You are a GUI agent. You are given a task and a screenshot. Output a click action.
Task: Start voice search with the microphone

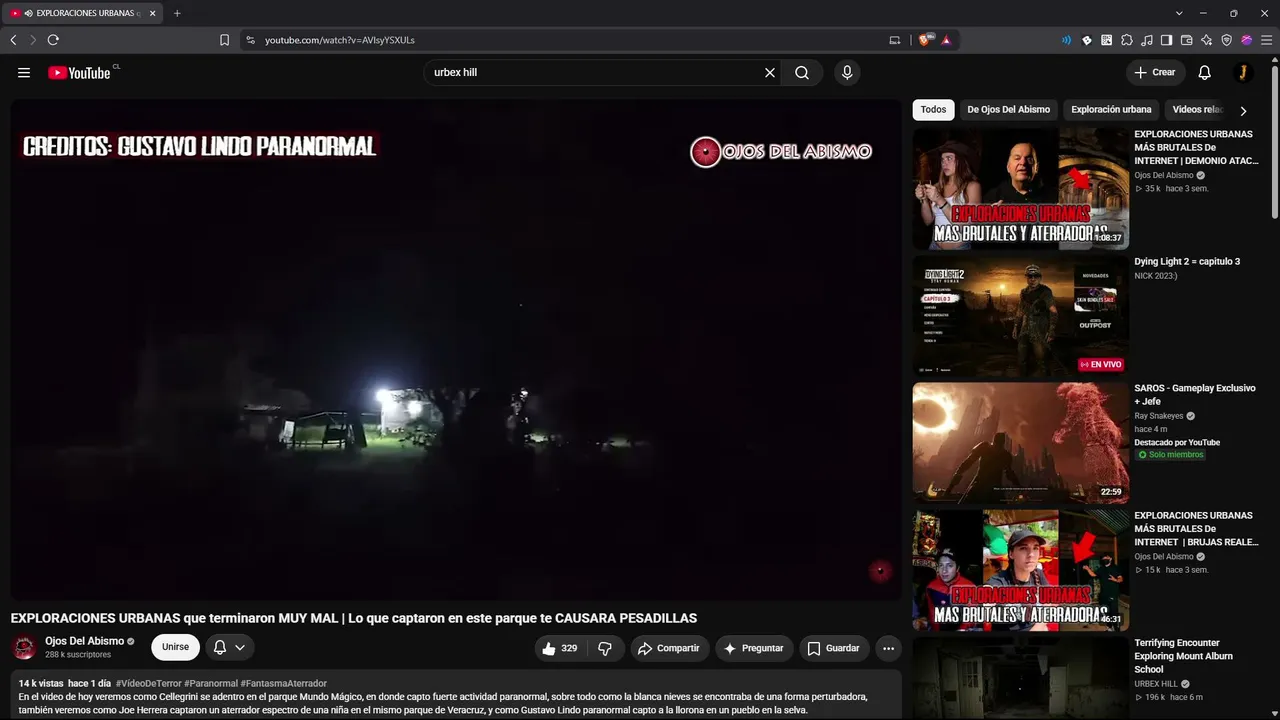tap(847, 73)
